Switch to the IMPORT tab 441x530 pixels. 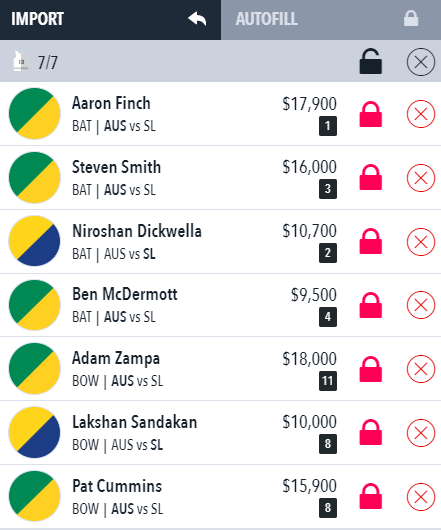pyautogui.click(x=111, y=20)
